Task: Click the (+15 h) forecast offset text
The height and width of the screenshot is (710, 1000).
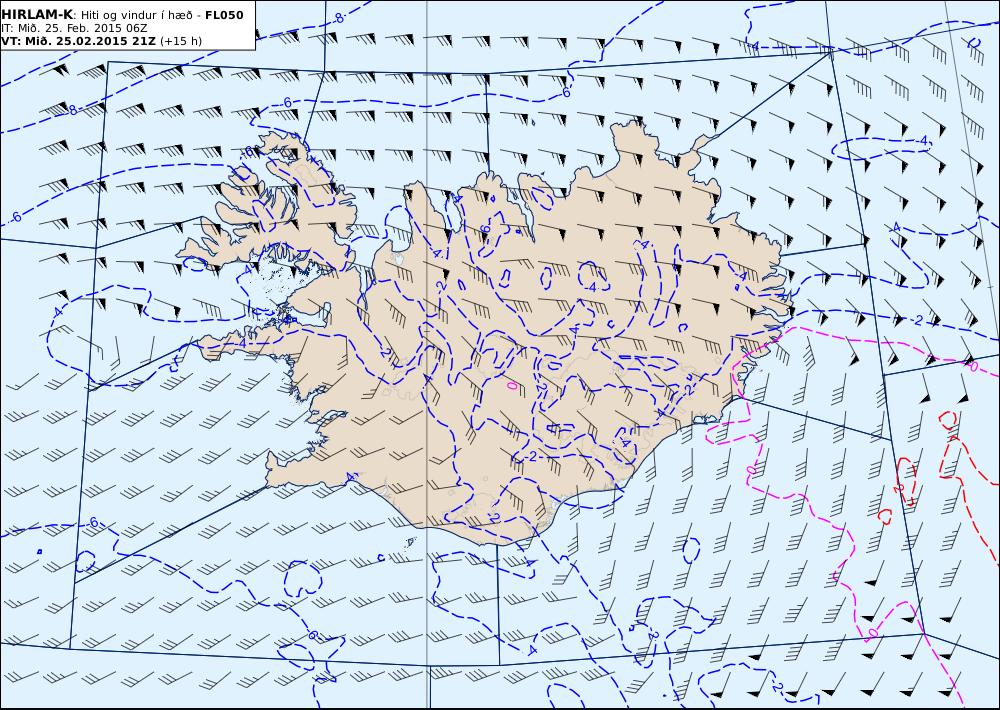Action: 180,41
